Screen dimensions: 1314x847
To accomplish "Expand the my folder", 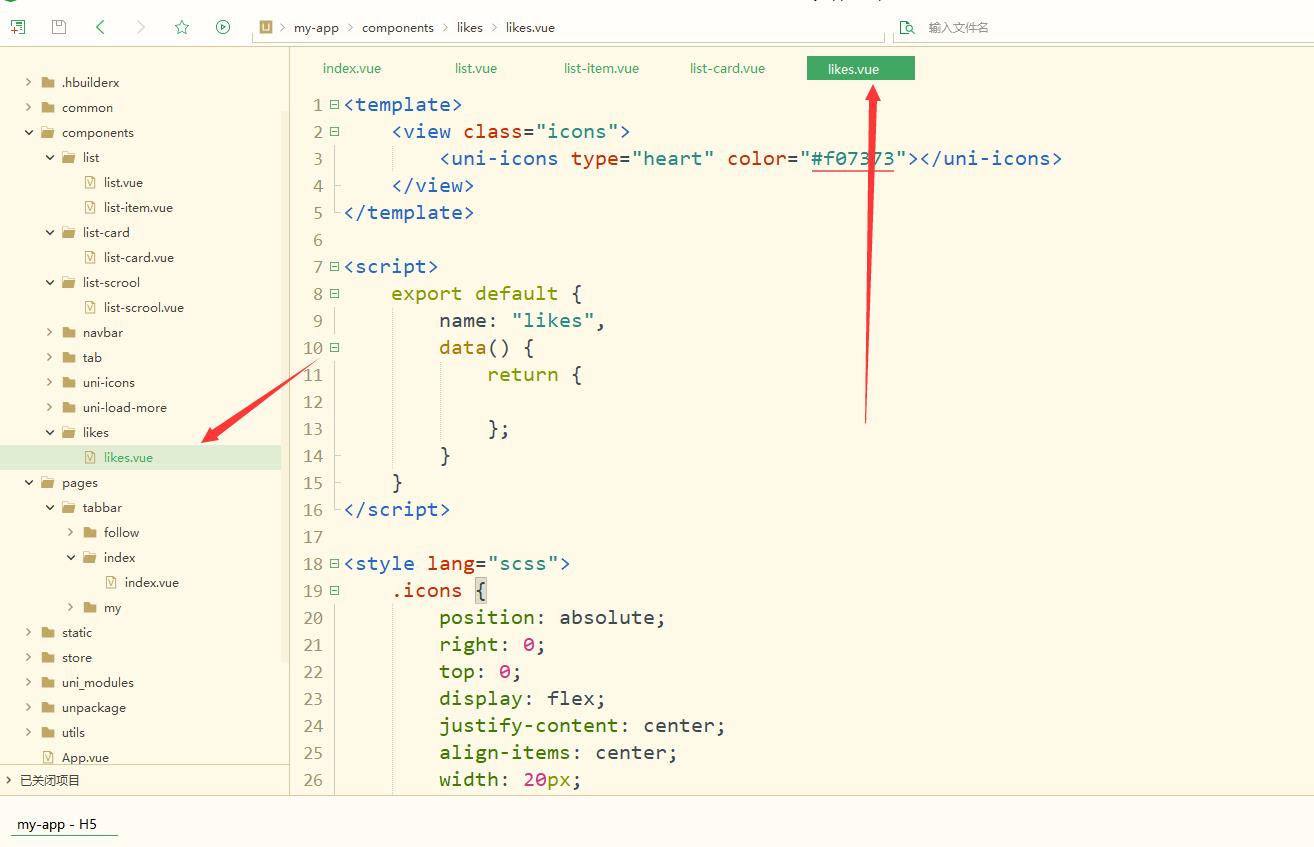I will [x=71, y=607].
